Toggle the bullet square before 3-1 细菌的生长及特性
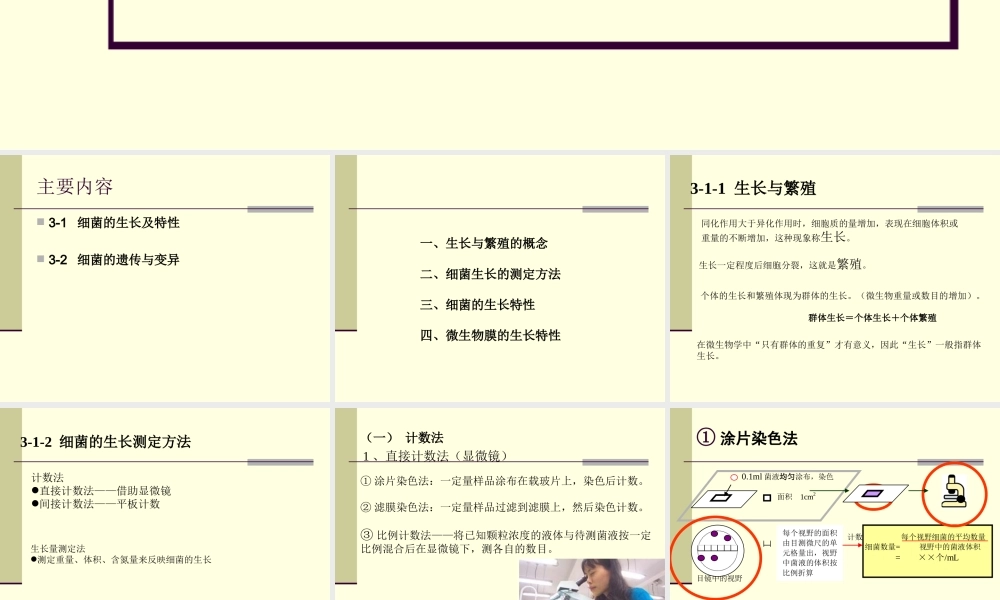 click(x=41, y=223)
